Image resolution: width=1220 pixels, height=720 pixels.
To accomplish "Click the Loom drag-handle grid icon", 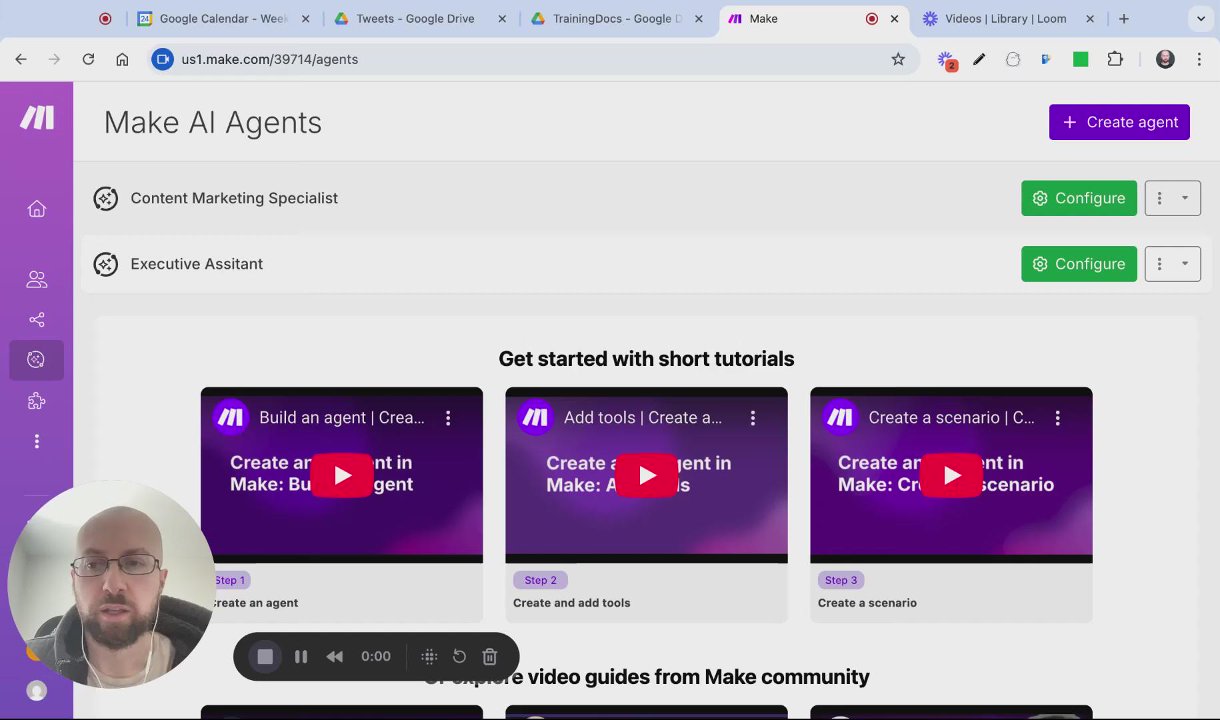I will coord(429,656).
